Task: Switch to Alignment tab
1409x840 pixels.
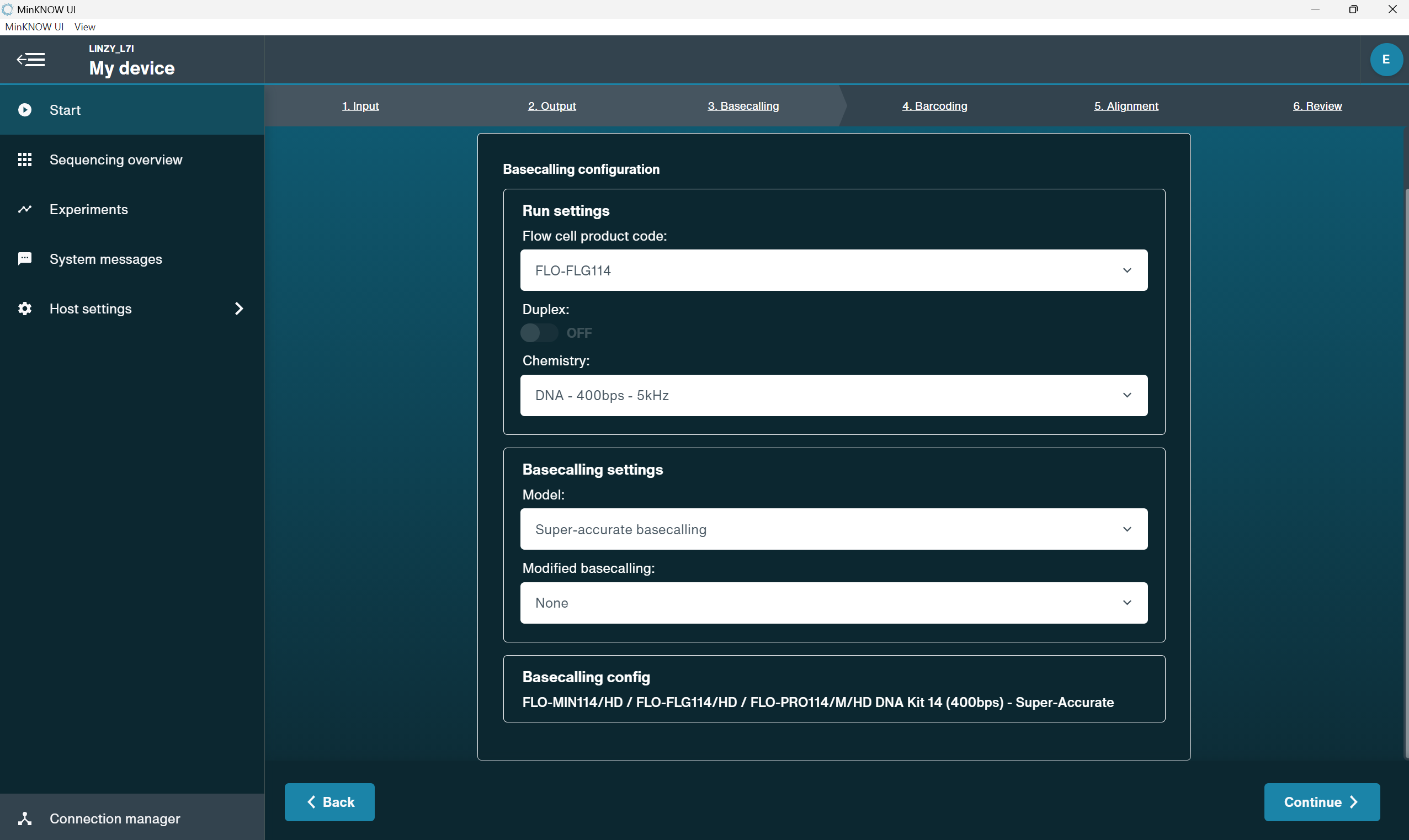Action: tap(1126, 105)
